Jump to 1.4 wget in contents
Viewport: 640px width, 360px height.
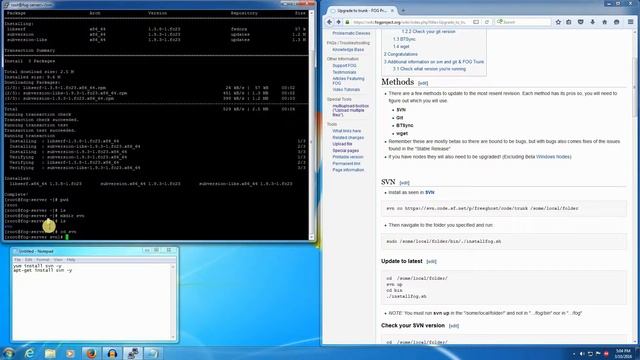[x=401, y=47]
